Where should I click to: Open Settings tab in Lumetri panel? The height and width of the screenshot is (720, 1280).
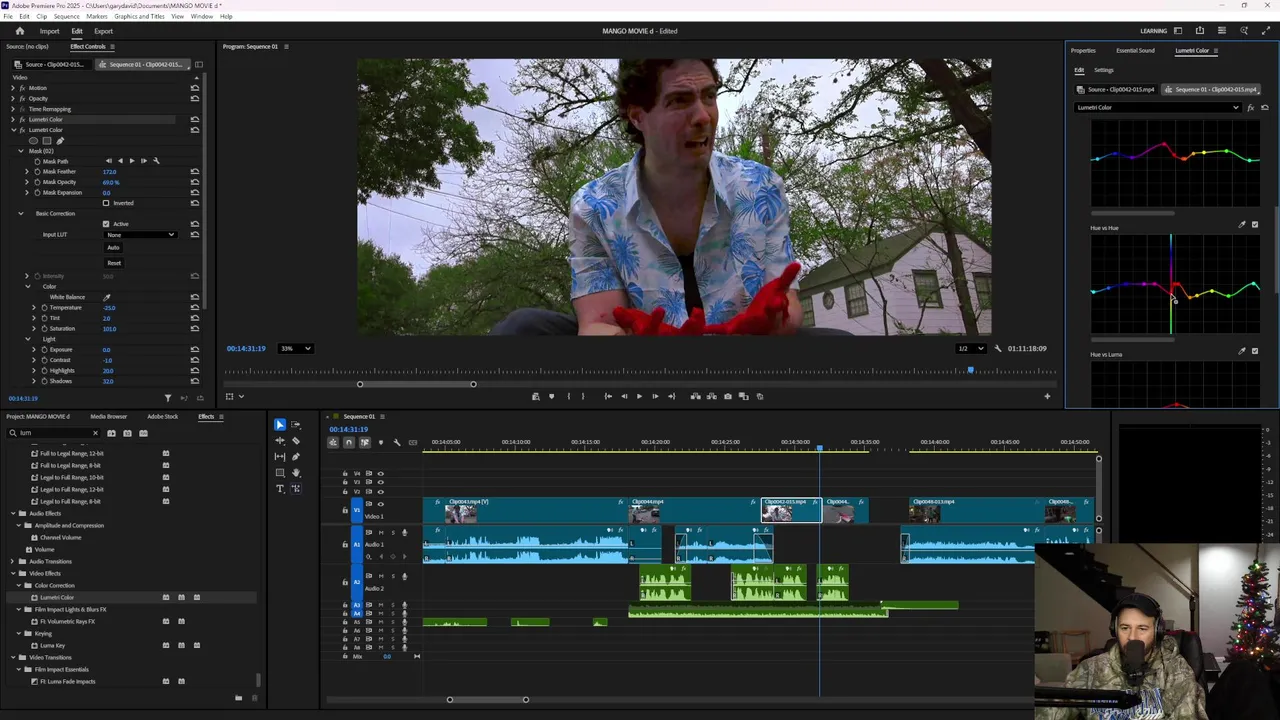click(x=1104, y=70)
